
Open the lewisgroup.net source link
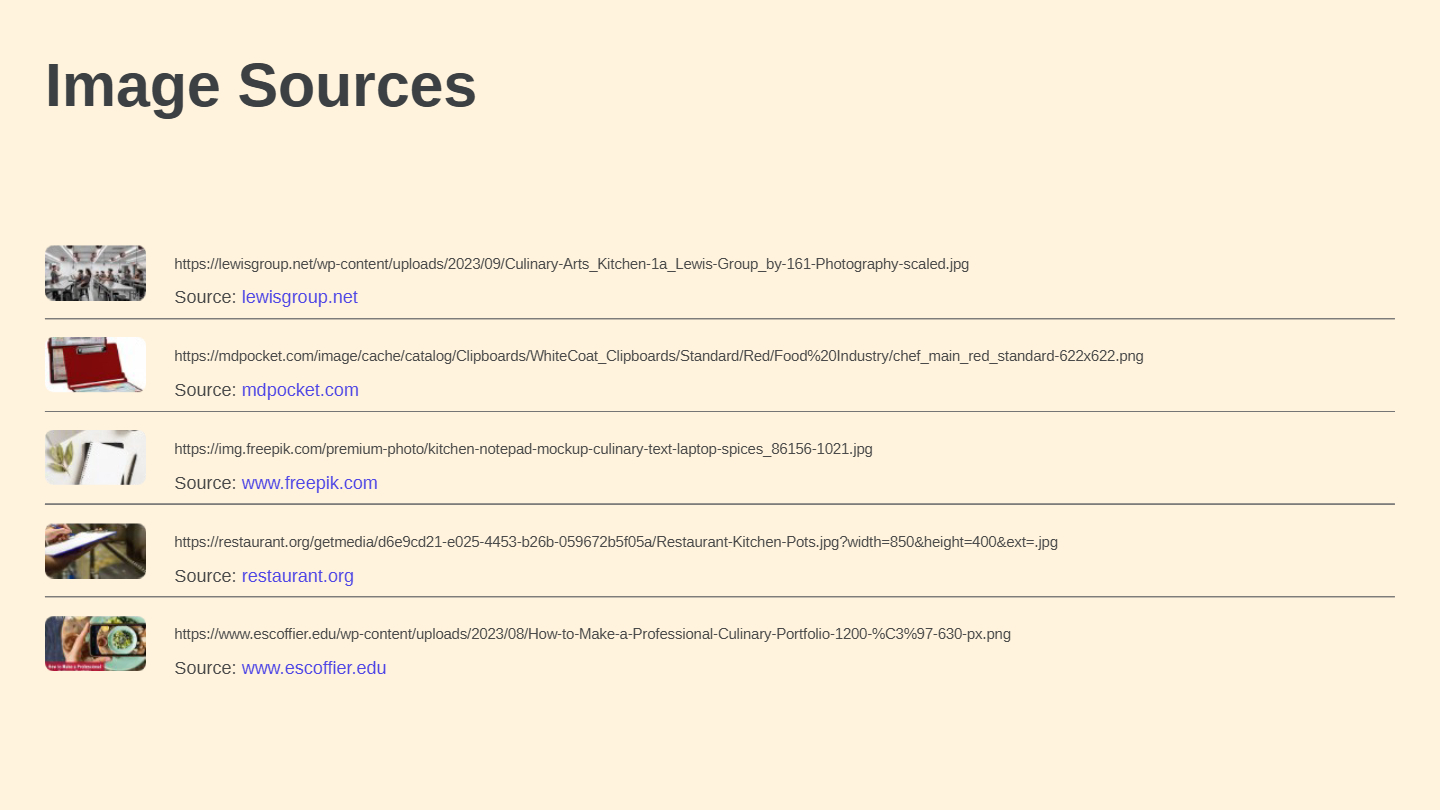pyautogui.click(x=299, y=297)
